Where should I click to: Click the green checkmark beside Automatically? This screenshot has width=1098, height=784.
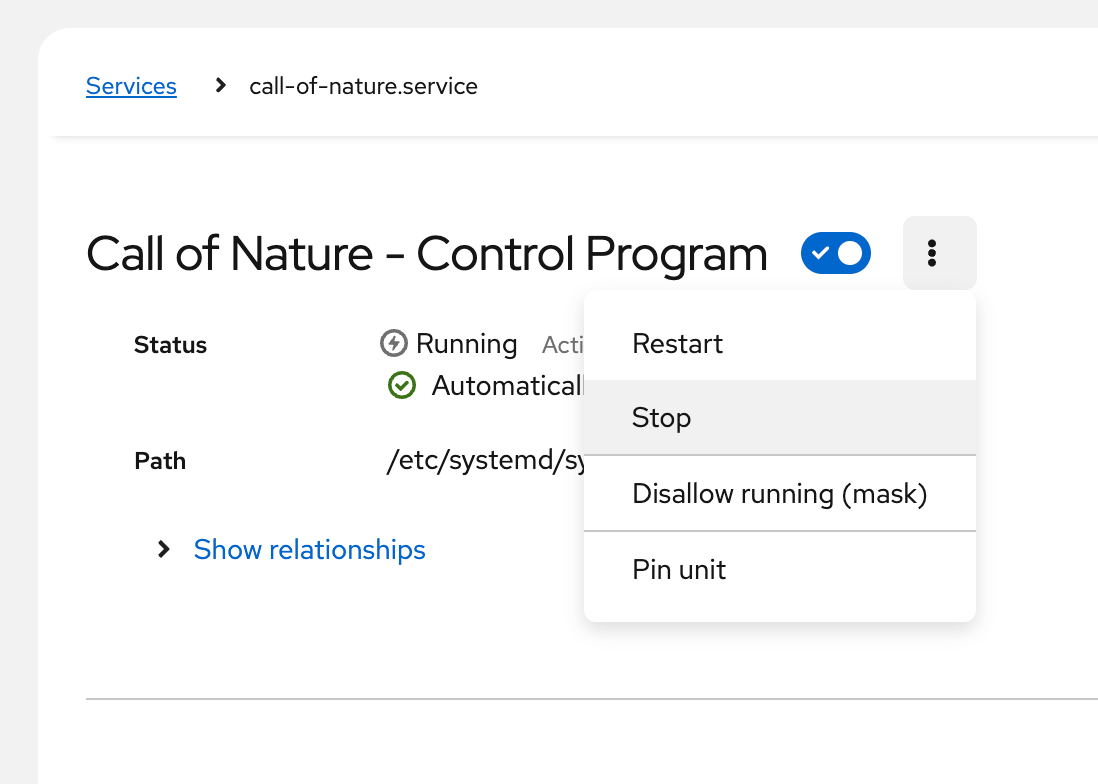(401, 385)
